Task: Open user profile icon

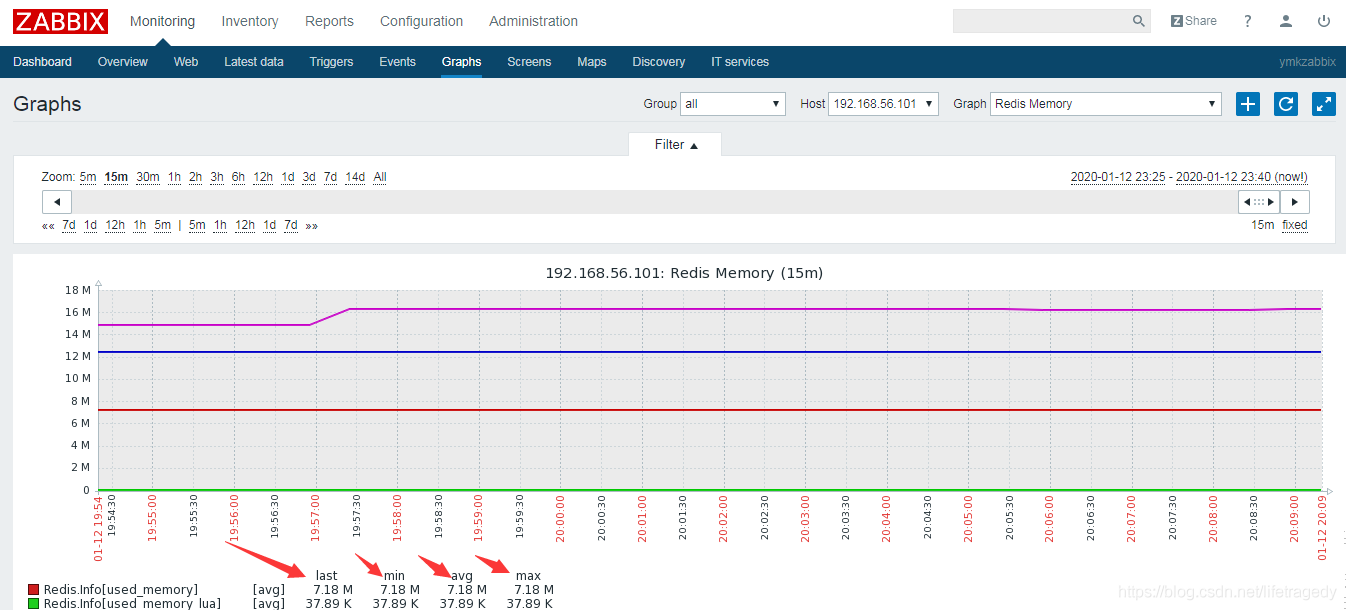Action: click(x=1286, y=21)
